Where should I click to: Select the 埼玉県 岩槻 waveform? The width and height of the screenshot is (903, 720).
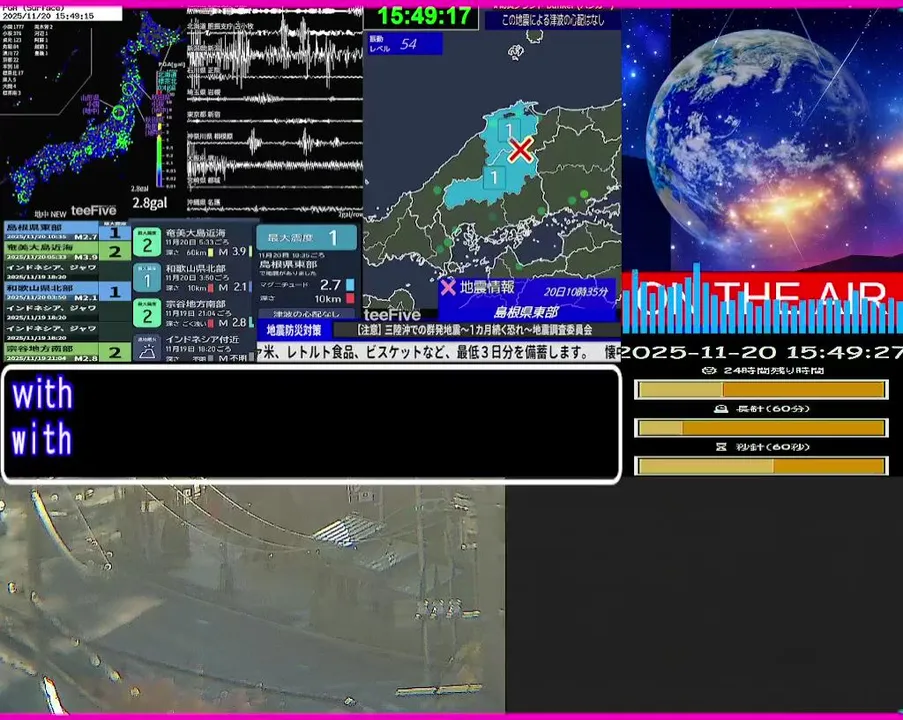click(275, 98)
